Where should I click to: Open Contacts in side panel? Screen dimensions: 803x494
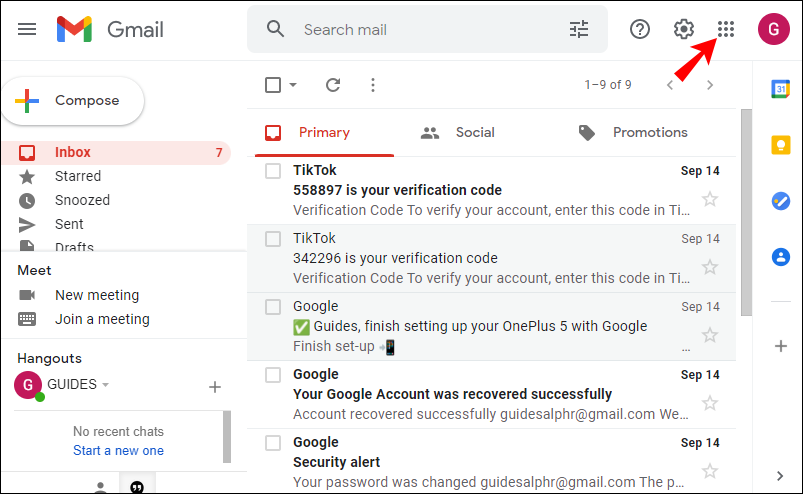(780, 257)
